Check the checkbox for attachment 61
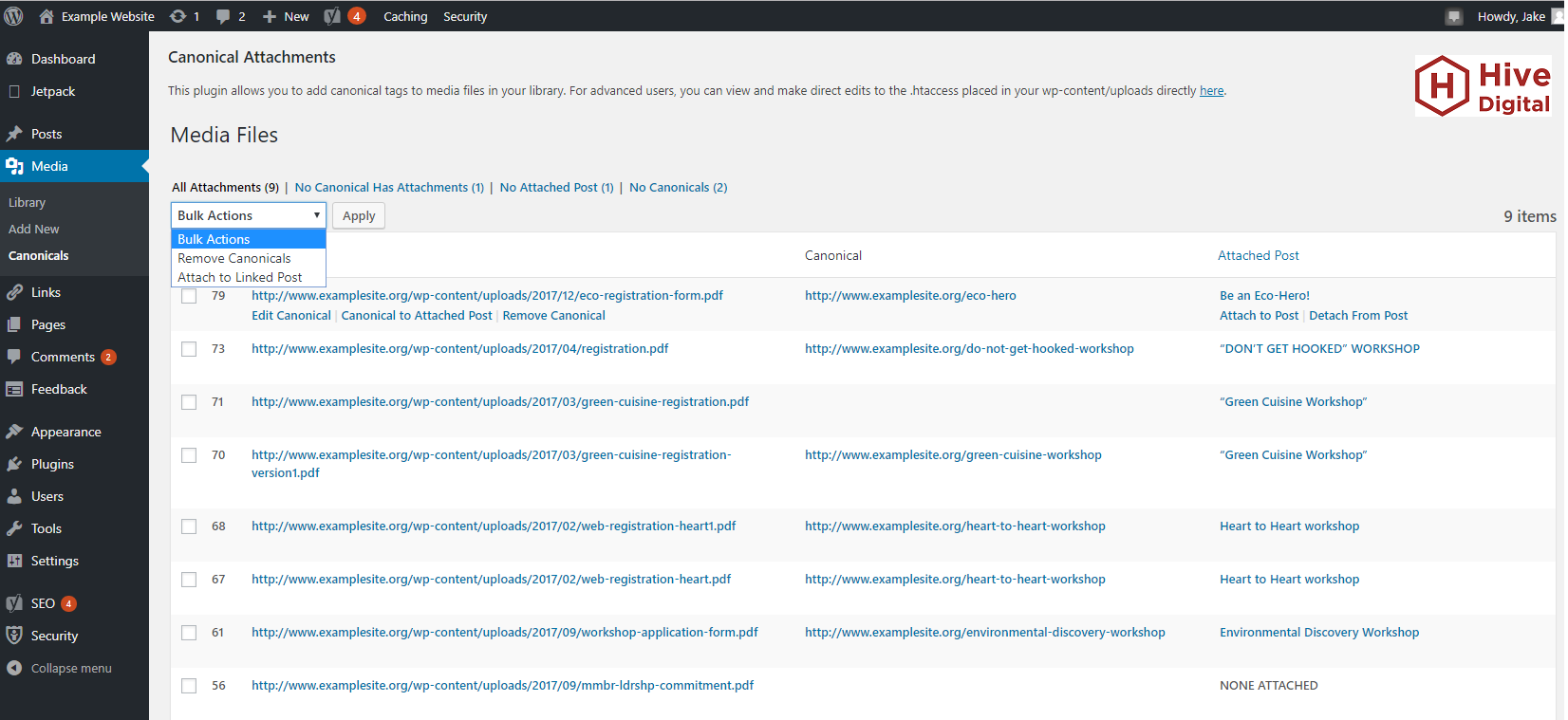The image size is (1568, 720). click(x=189, y=633)
